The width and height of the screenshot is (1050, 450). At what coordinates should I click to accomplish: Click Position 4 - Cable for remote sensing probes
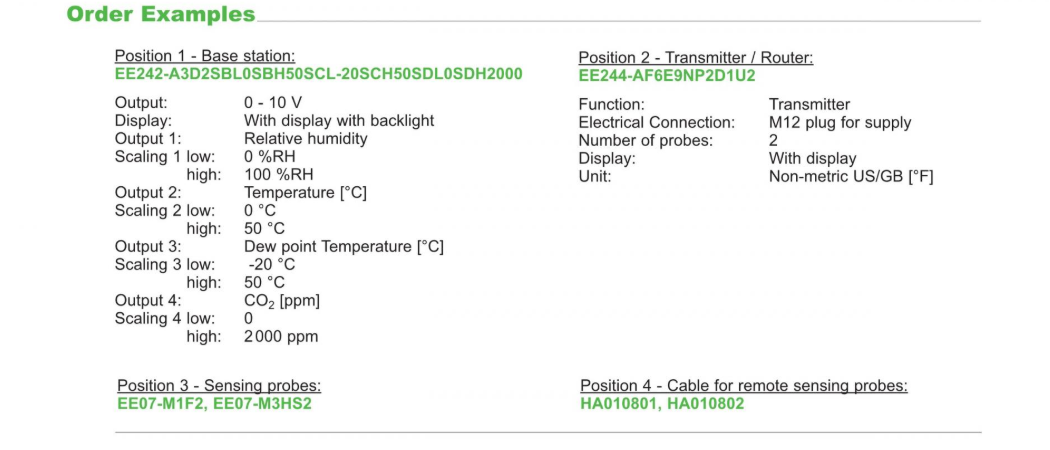[743, 386]
